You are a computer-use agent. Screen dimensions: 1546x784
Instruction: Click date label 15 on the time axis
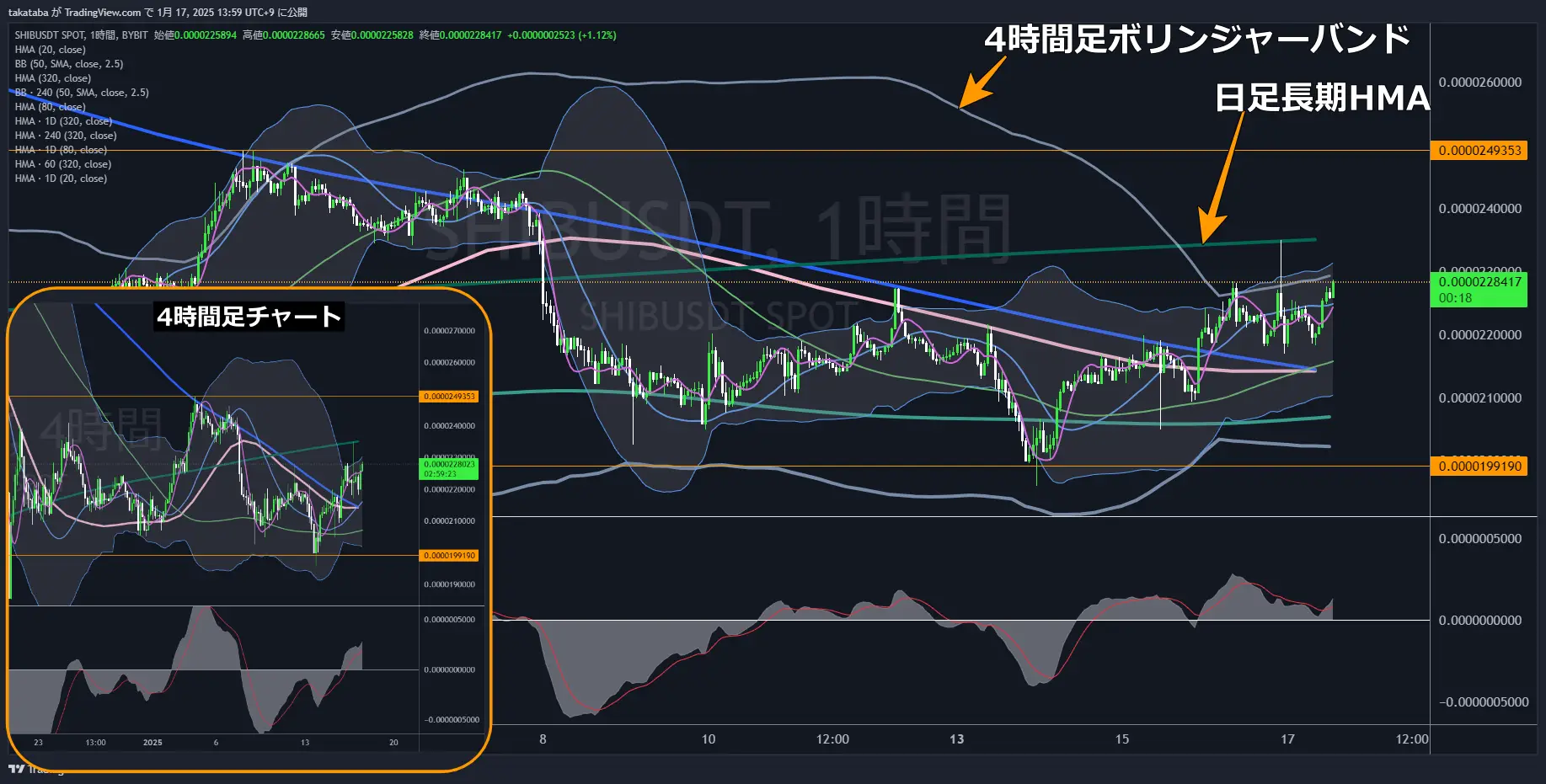pos(1122,739)
